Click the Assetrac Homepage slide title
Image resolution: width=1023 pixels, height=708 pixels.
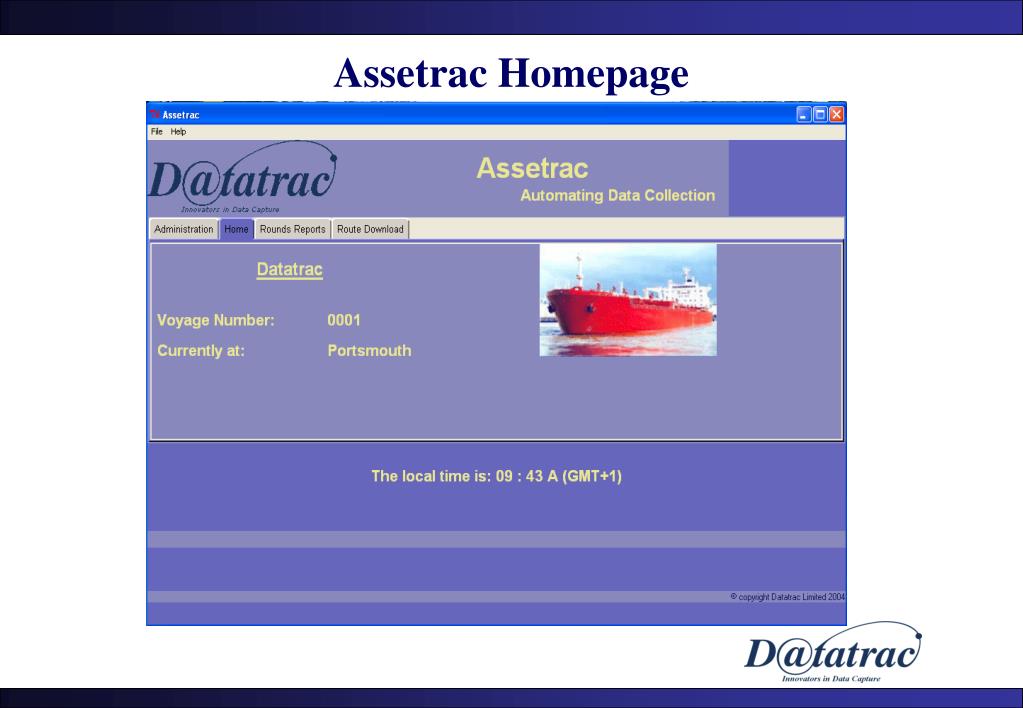[512, 73]
